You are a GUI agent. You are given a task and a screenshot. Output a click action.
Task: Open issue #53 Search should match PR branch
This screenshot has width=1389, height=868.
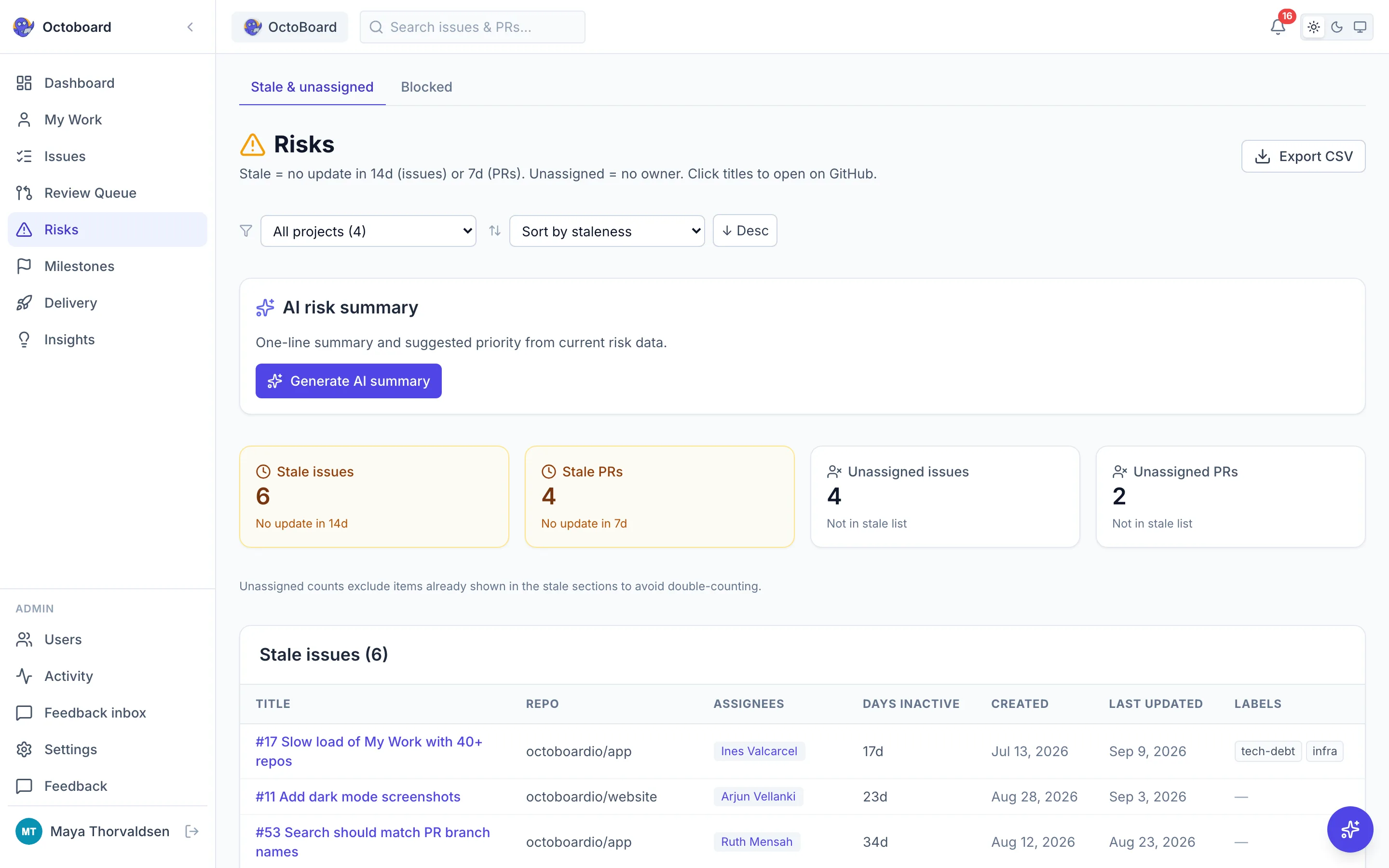[373, 841]
